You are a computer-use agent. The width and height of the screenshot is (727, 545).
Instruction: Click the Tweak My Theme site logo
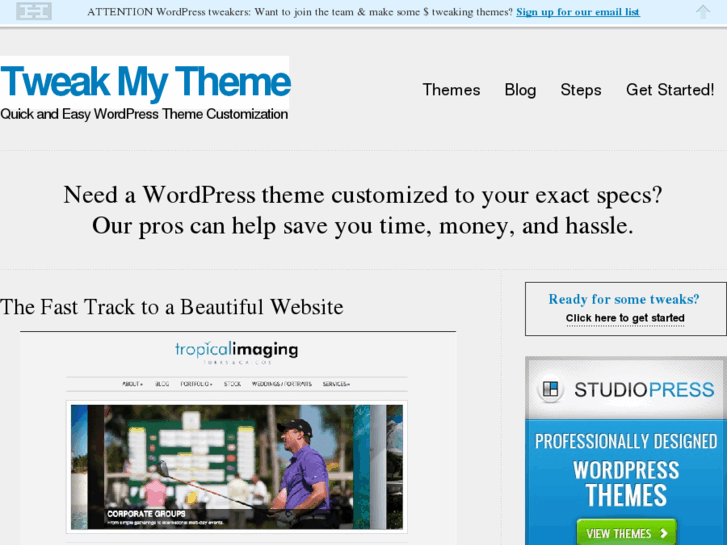[x=145, y=82]
